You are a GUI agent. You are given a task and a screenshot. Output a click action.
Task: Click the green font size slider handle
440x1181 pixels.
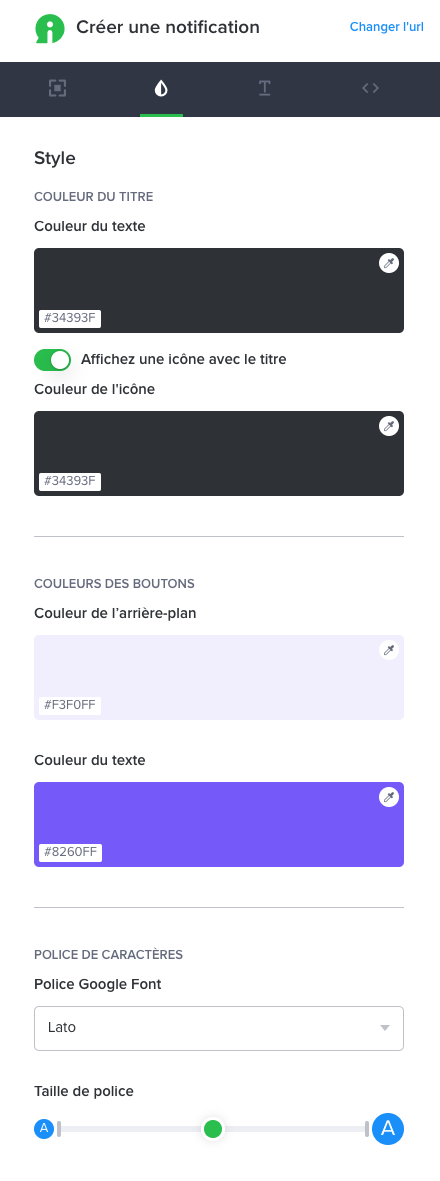click(x=213, y=1128)
